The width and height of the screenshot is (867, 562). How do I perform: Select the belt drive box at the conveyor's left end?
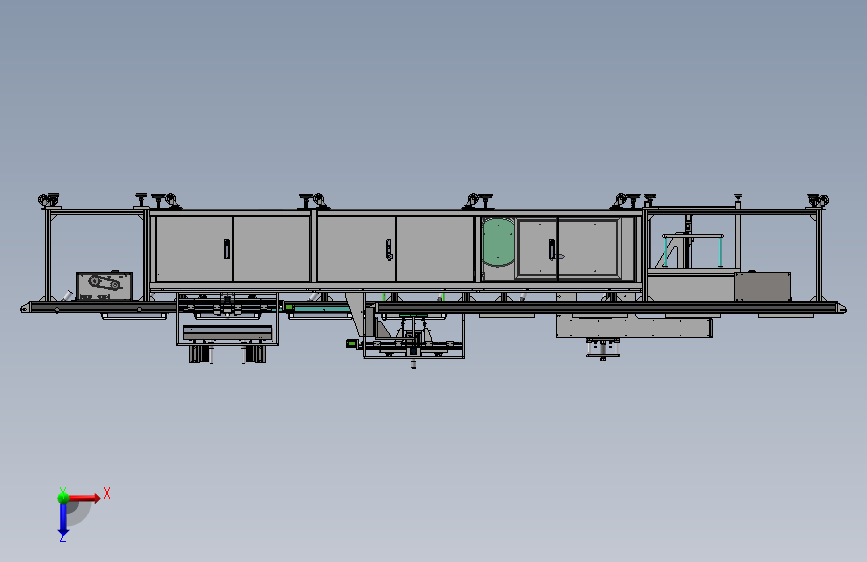tap(105, 286)
